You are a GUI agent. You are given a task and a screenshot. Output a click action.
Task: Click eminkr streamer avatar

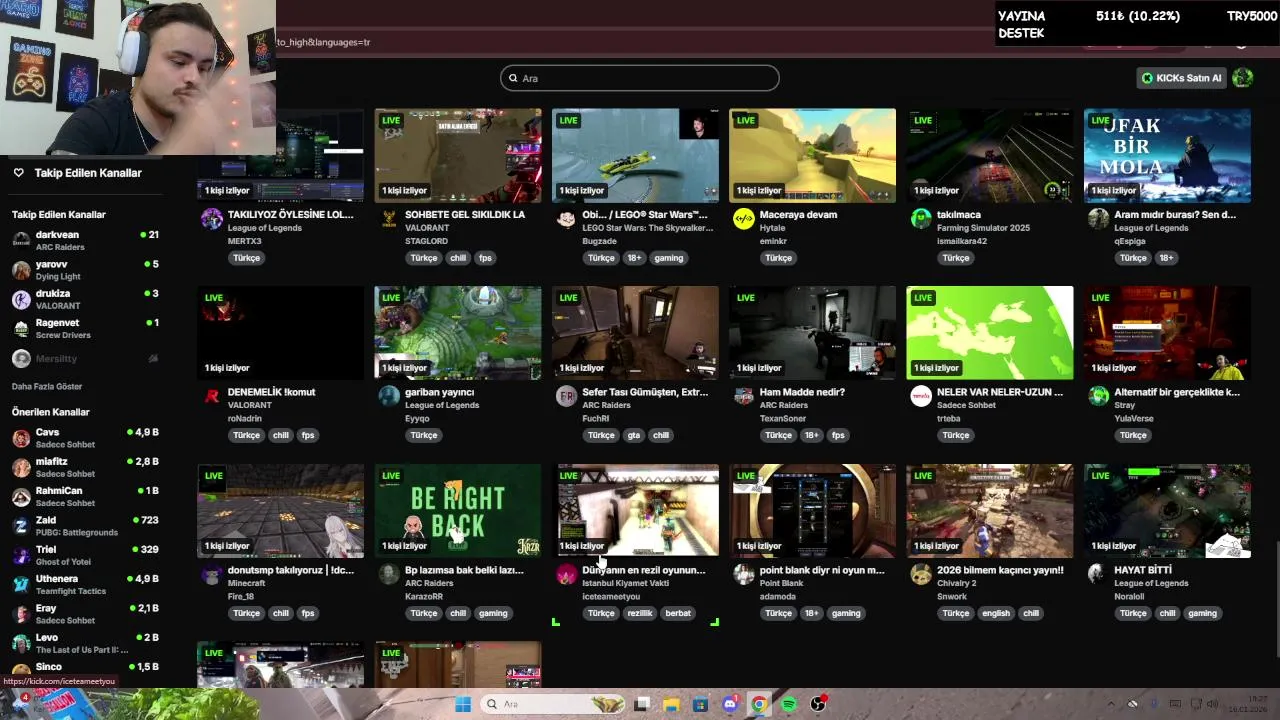743,220
